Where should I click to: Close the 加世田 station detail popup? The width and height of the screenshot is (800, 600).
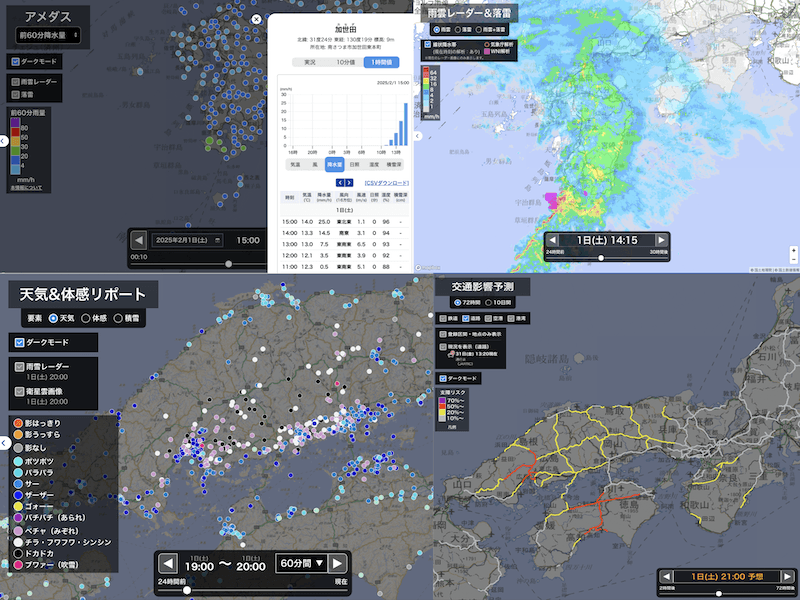tap(256, 18)
